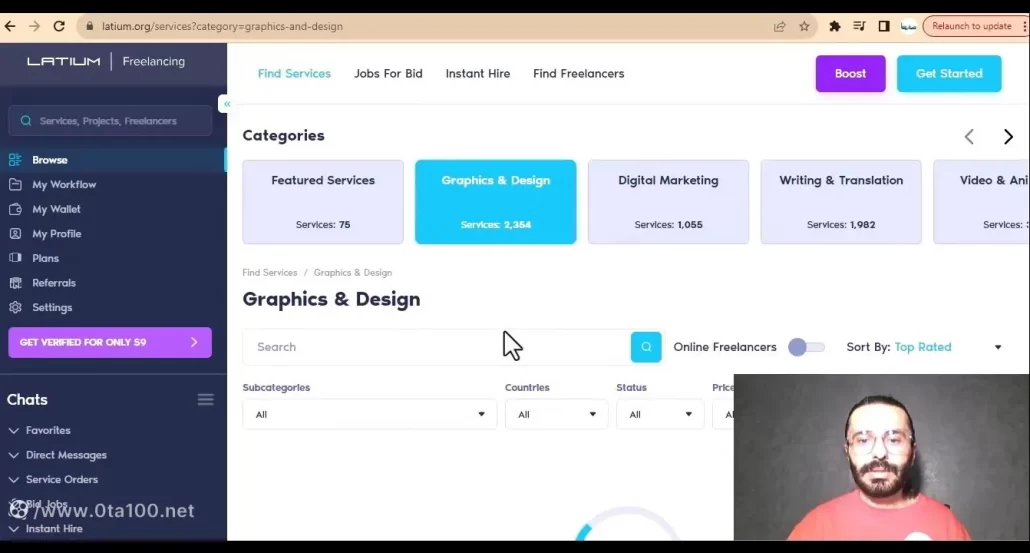Toggle the browser side panel icon
Image resolution: width=1030 pixels, height=553 pixels.
(x=884, y=26)
